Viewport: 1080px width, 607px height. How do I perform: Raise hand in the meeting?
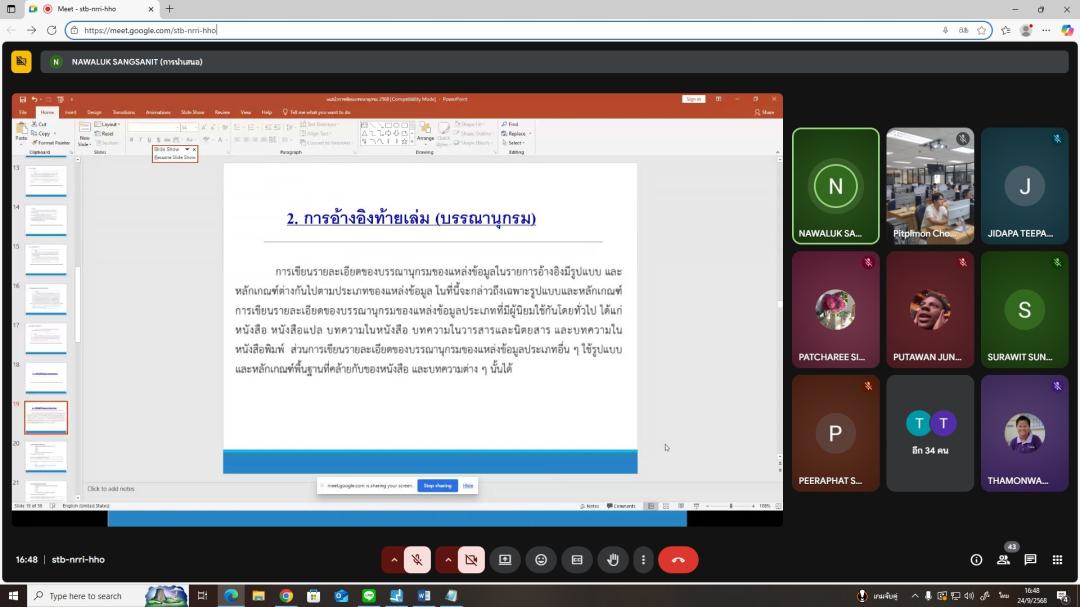coord(613,560)
